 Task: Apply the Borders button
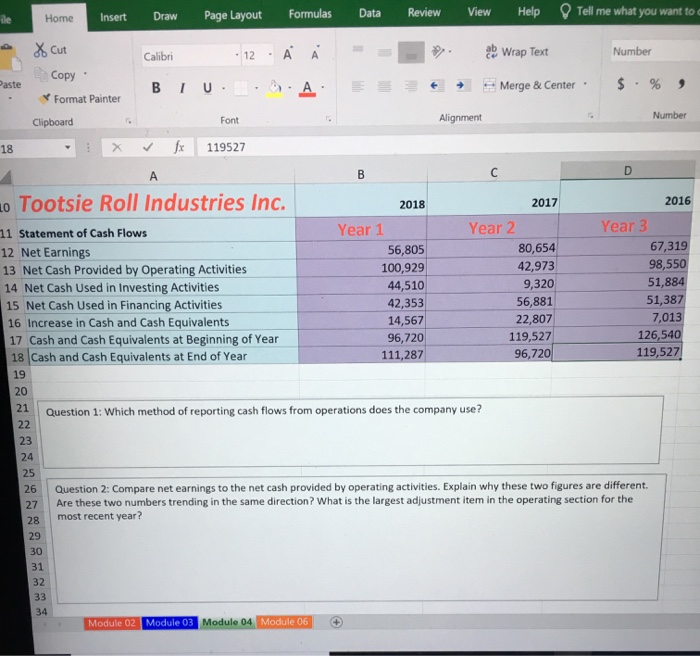(x=241, y=88)
